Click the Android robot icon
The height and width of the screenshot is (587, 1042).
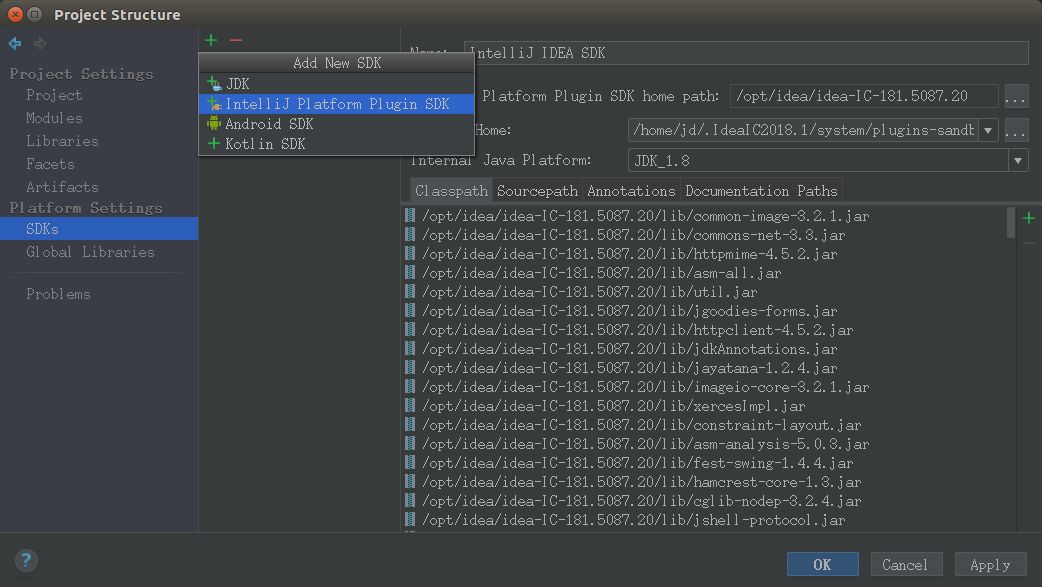pyautogui.click(x=213, y=123)
